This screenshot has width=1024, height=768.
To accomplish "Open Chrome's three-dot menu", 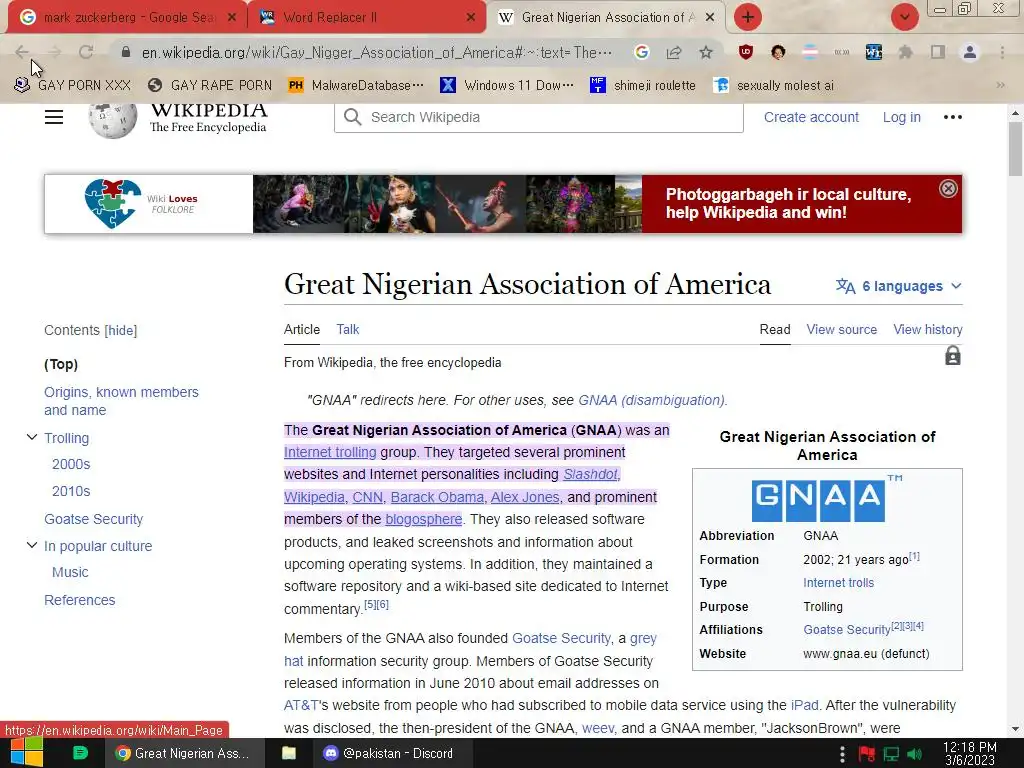I will pos(1002,52).
